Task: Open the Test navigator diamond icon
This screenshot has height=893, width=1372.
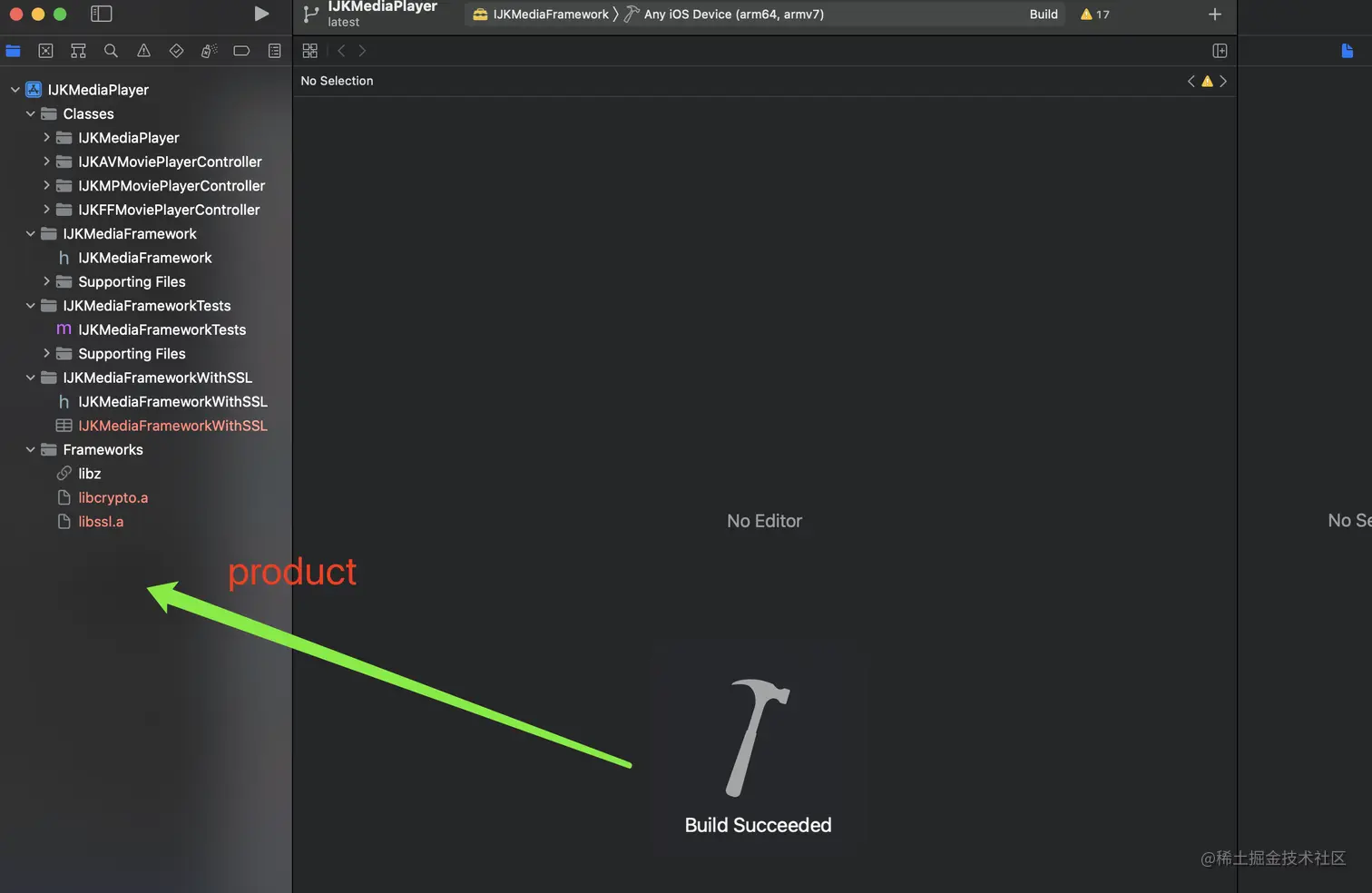Action: point(176,51)
